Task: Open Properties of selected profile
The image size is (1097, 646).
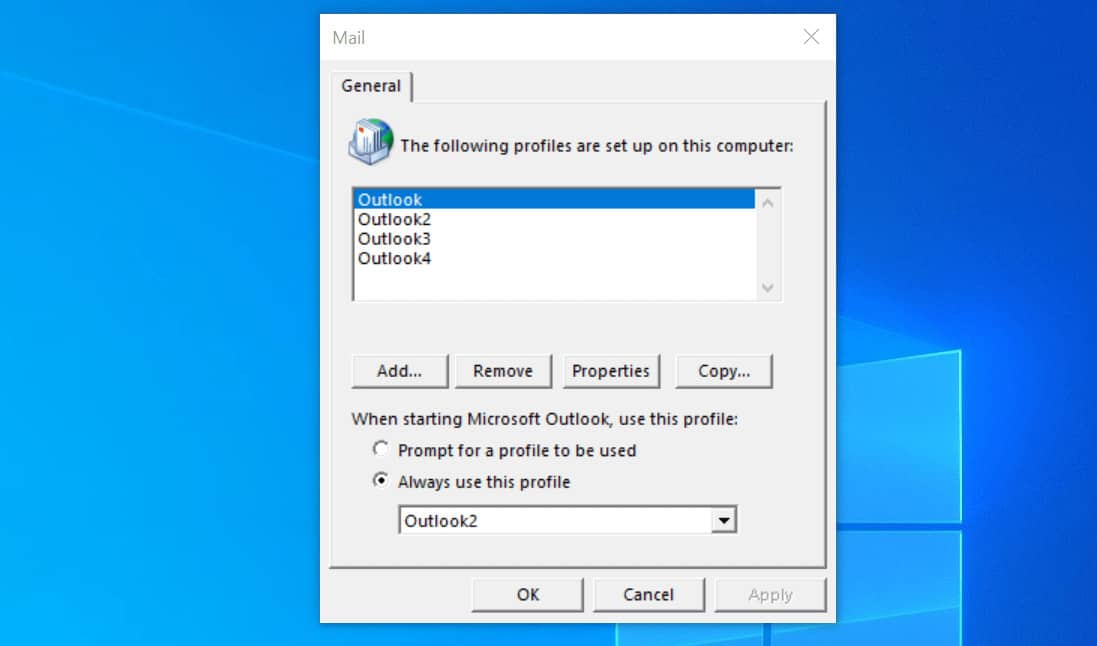Action: click(x=611, y=371)
